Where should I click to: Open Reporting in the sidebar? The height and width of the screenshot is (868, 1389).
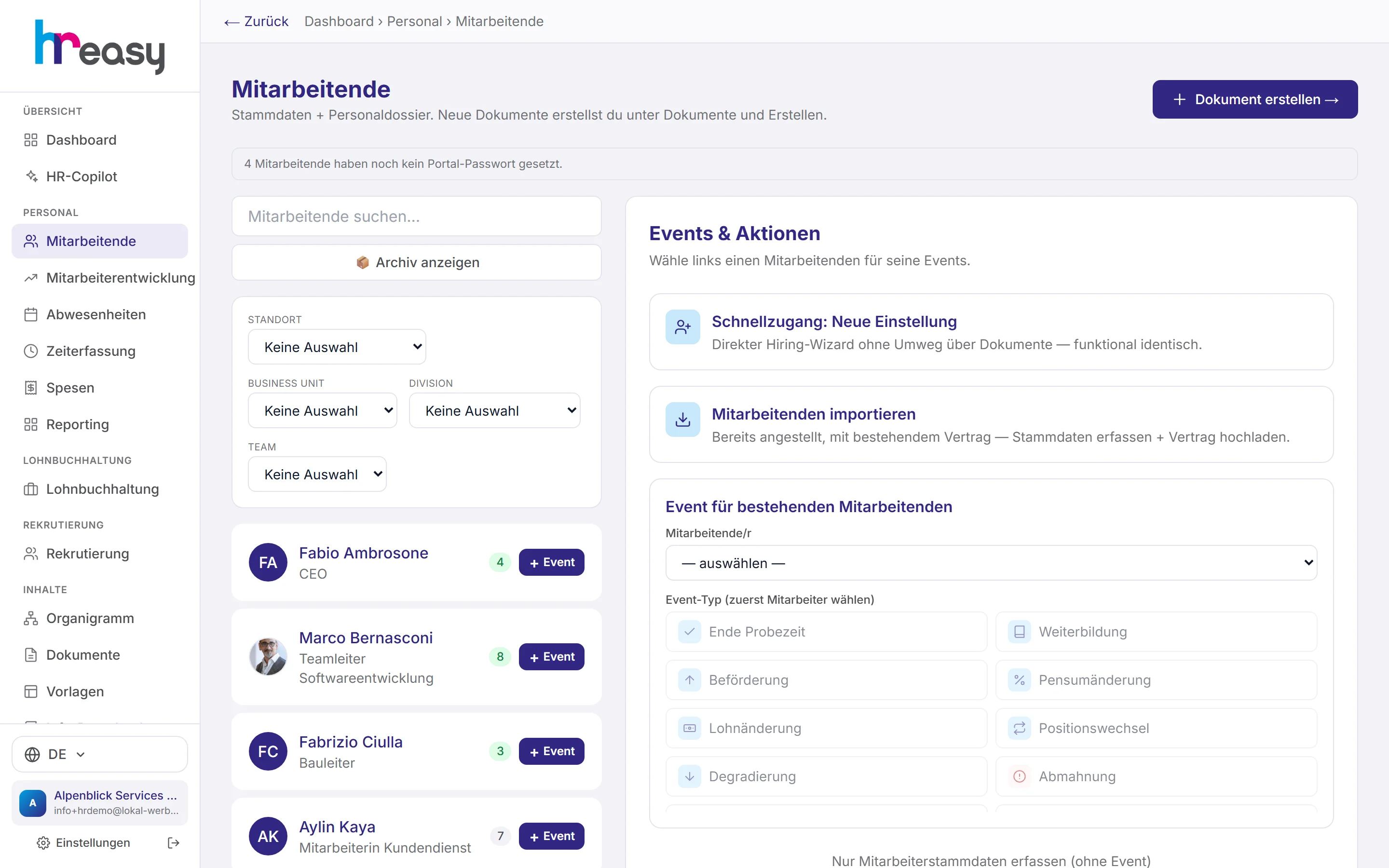pyautogui.click(x=100, y=424)
